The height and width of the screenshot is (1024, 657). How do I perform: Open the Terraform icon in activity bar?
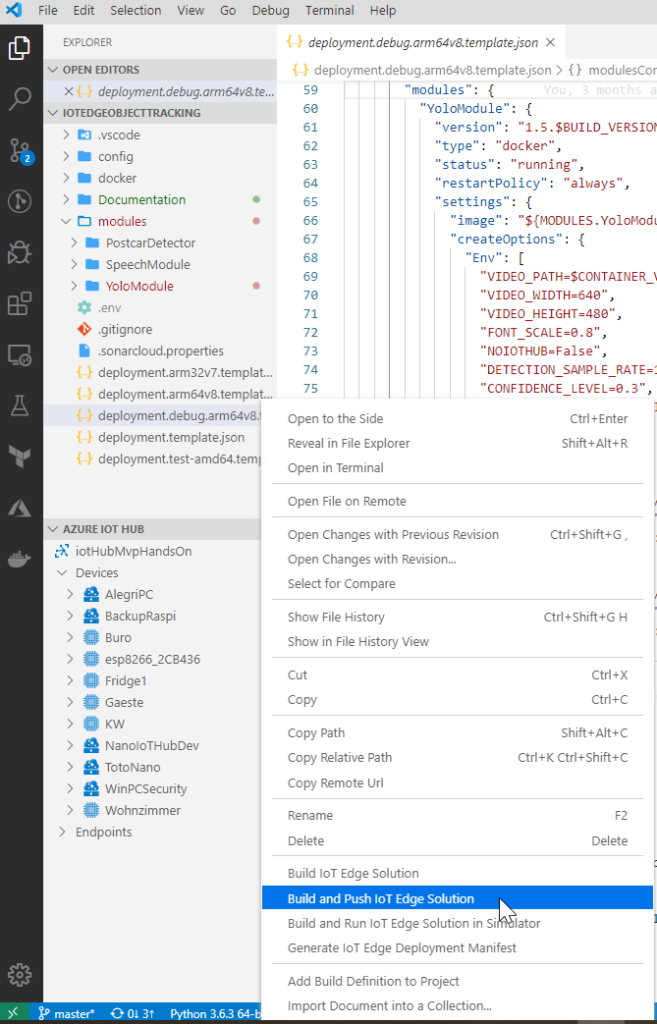point(20,456)
